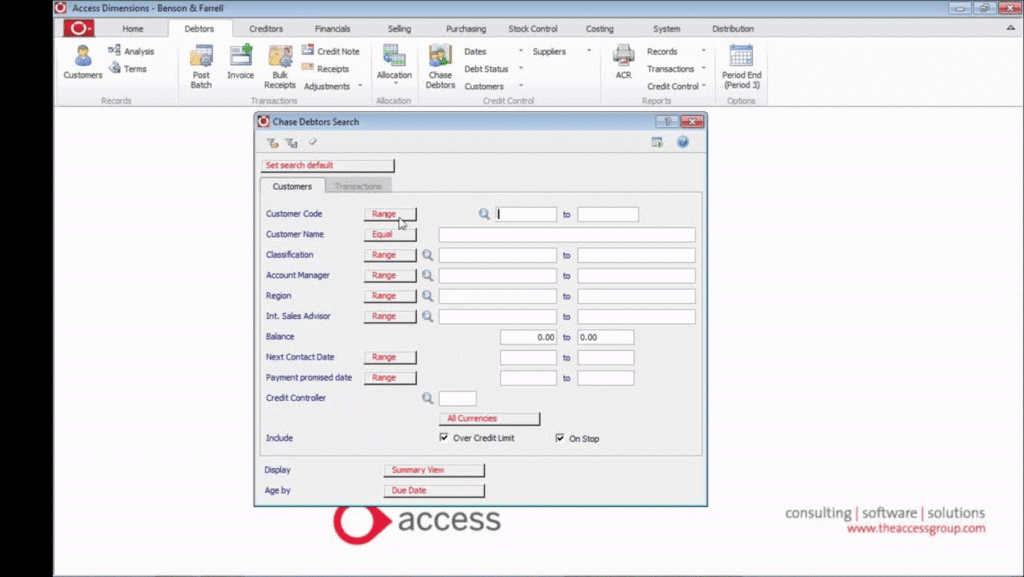
Task: Switch to the Financials ribbon tab
Action: tap(332, 29)
